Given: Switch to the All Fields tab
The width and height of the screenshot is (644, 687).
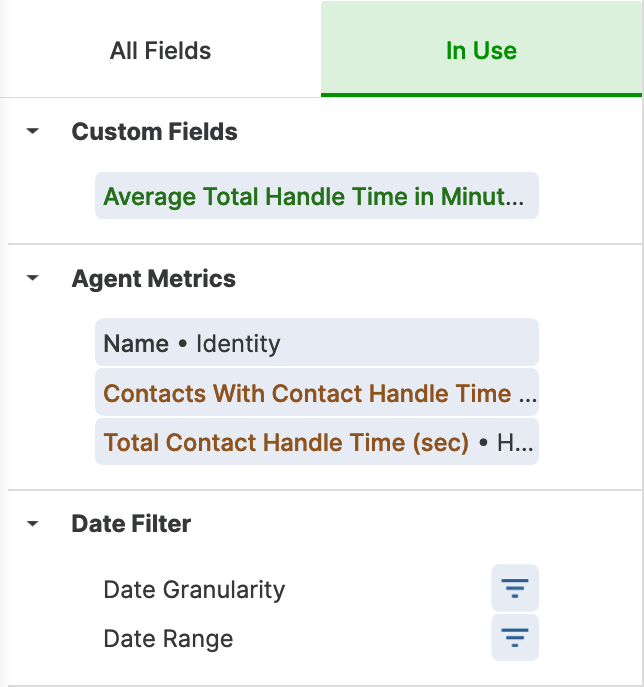Looking at the screenshot, I should [160, 50].
